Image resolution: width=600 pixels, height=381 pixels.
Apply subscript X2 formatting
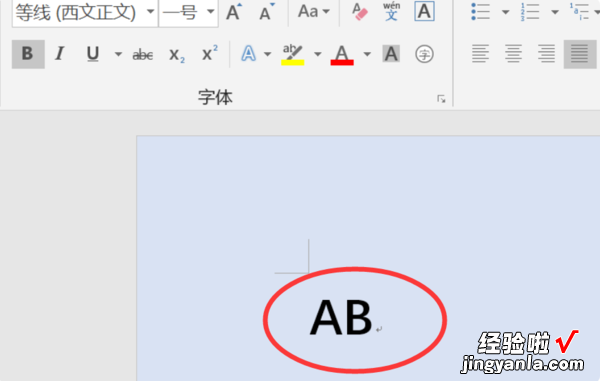click(177, 55)
